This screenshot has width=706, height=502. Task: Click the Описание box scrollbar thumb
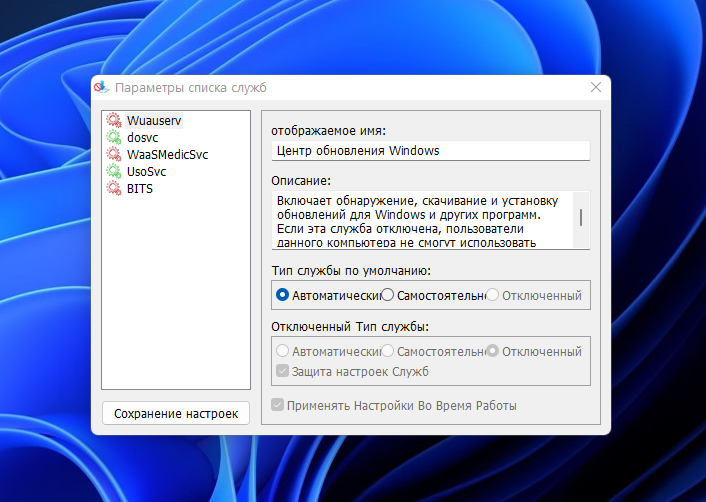581,217
